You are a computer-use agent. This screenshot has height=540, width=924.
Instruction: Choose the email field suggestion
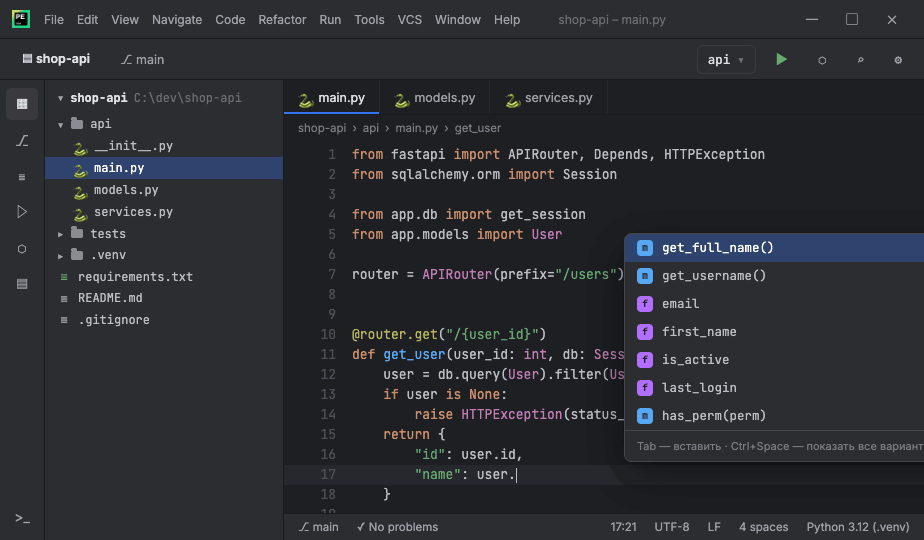click(774, 304)
